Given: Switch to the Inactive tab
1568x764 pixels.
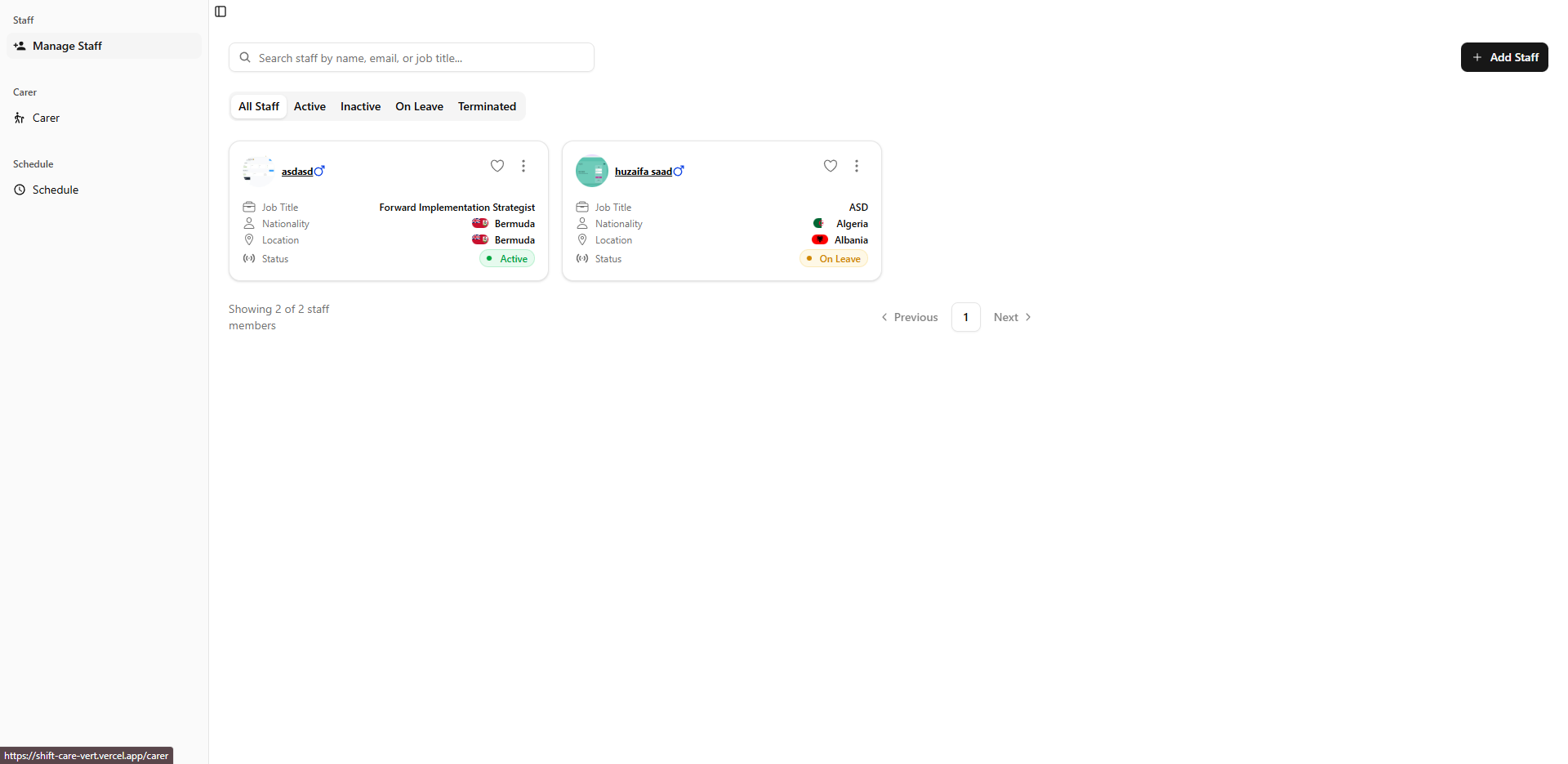Looking at the screenshot, I should pos(360,106).
